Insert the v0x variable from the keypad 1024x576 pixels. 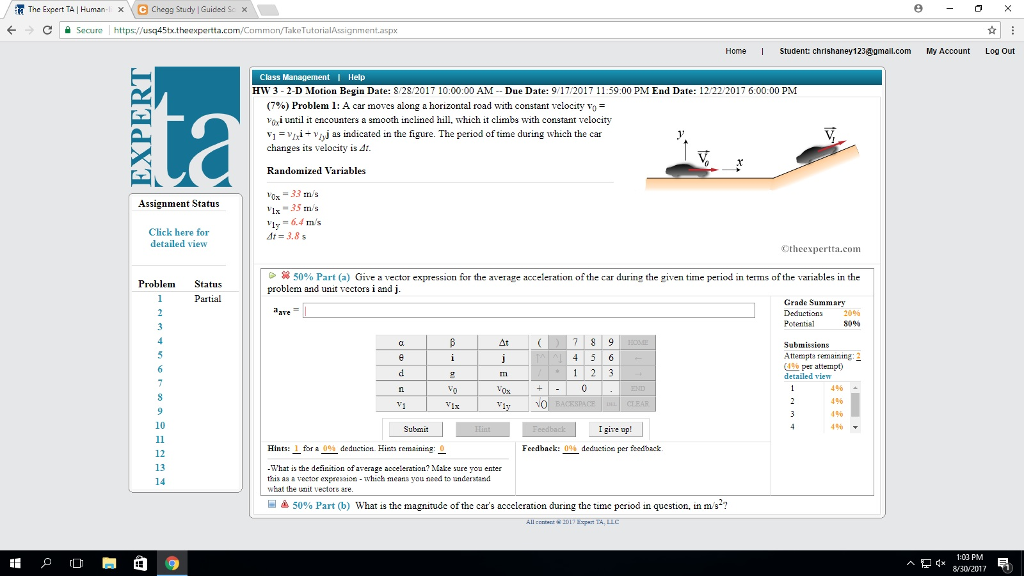[x=503, y=389]
